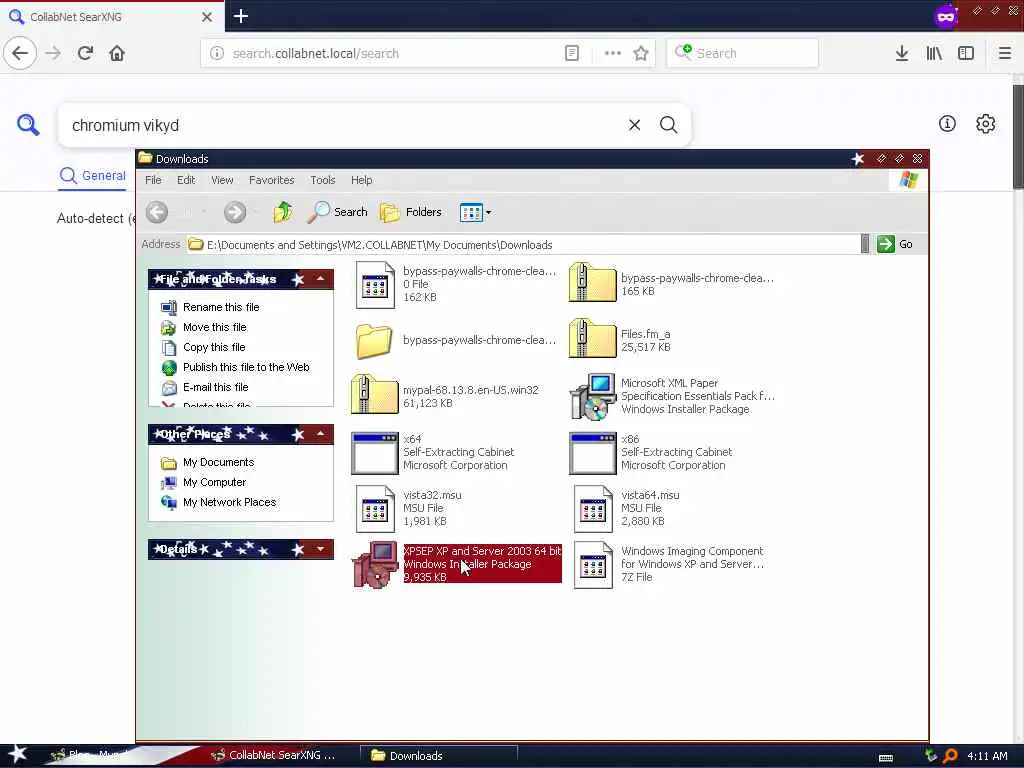
Task: Open the View menu in Explorer
Action: pos(222,180)
